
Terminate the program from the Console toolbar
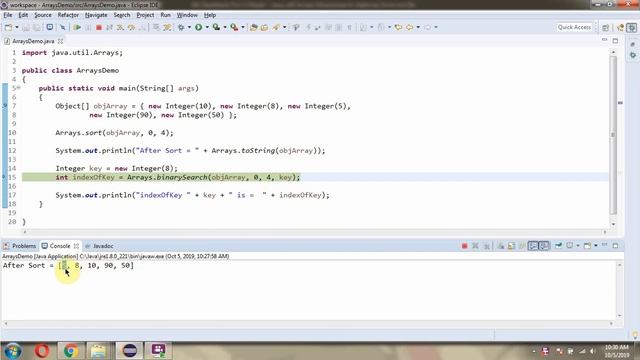(x=464, y=246)
